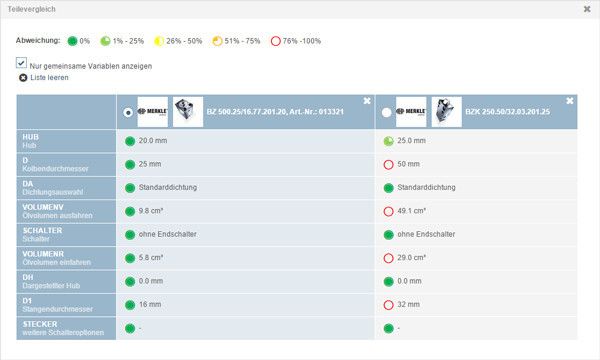Click partial green indicator beside 25.0 mm

[388, 141]
